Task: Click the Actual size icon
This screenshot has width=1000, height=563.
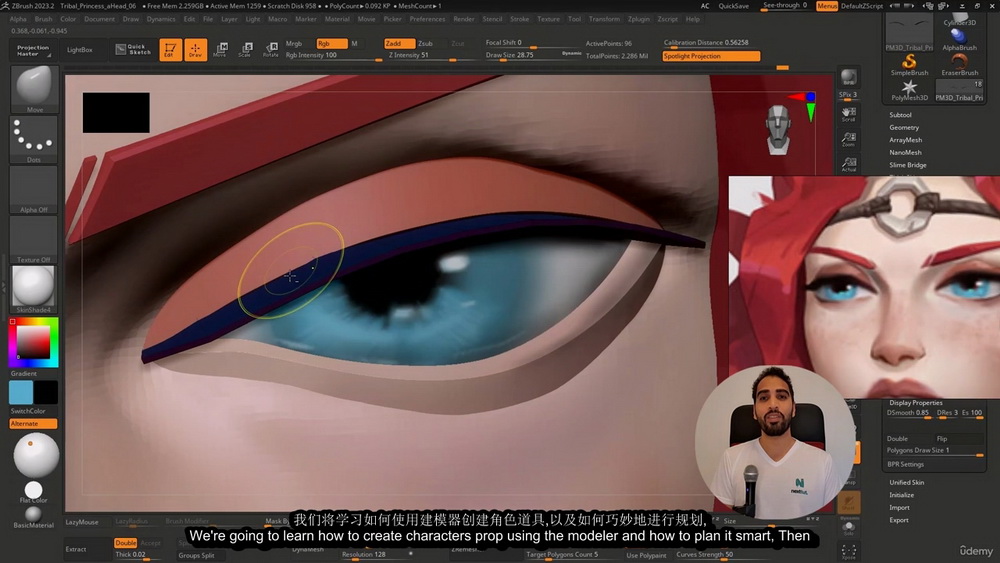Action: (x=848, y=164)
